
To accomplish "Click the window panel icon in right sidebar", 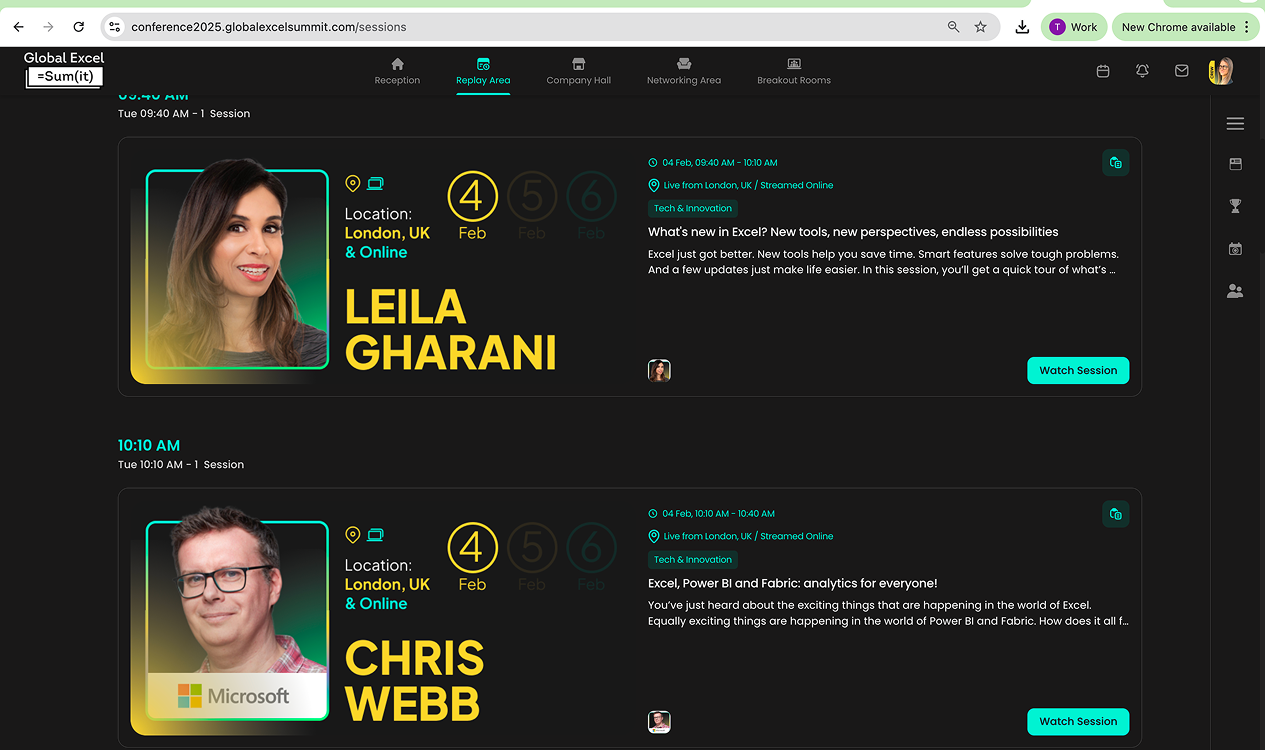I will pos(1235,164).
